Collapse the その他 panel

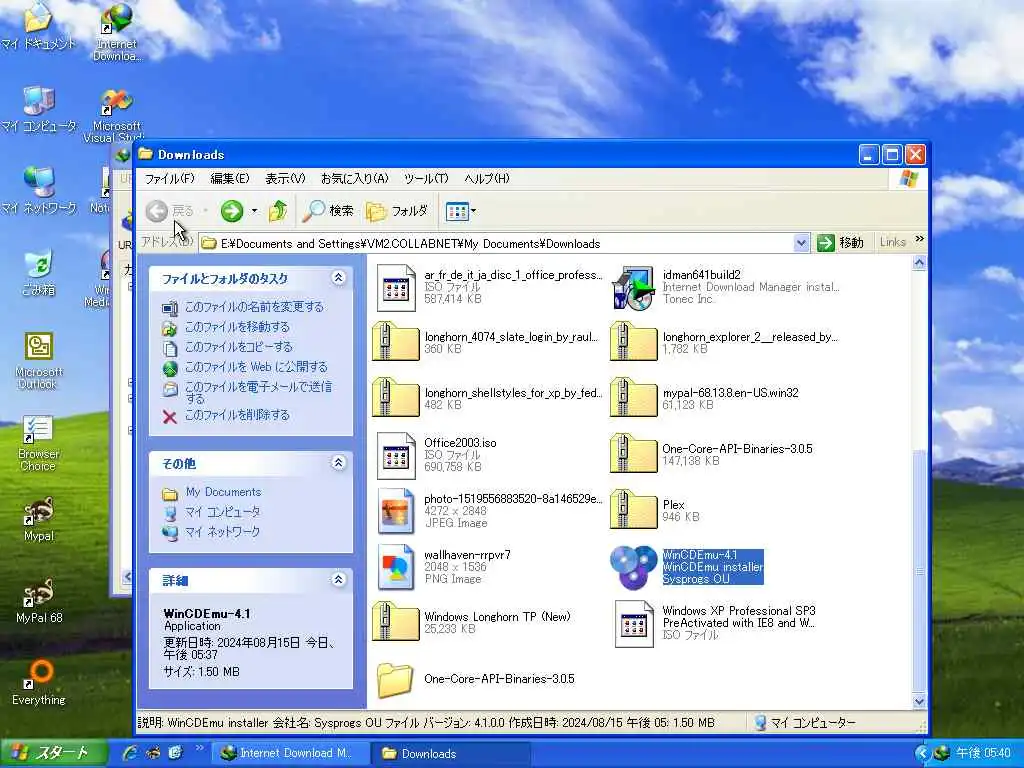pos(338,463)
